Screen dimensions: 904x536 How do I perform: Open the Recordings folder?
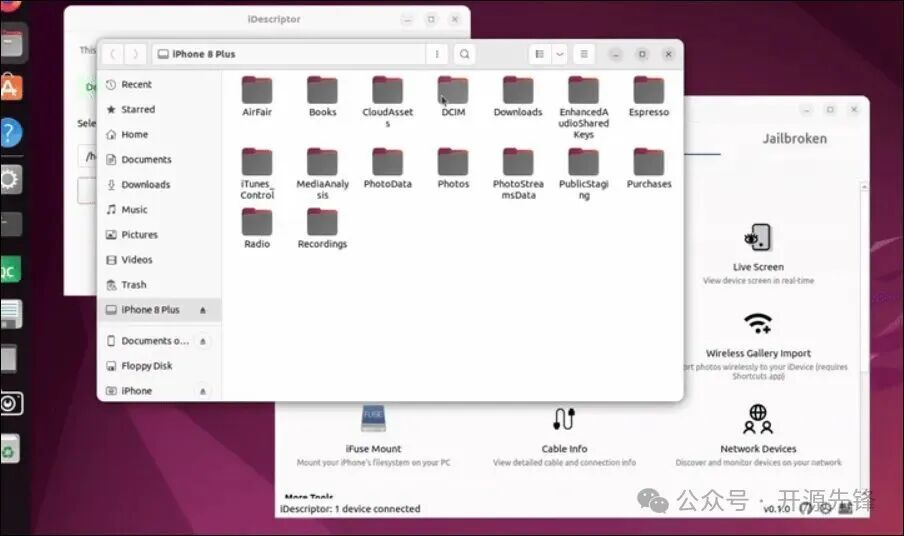click(x=322, y=229)
